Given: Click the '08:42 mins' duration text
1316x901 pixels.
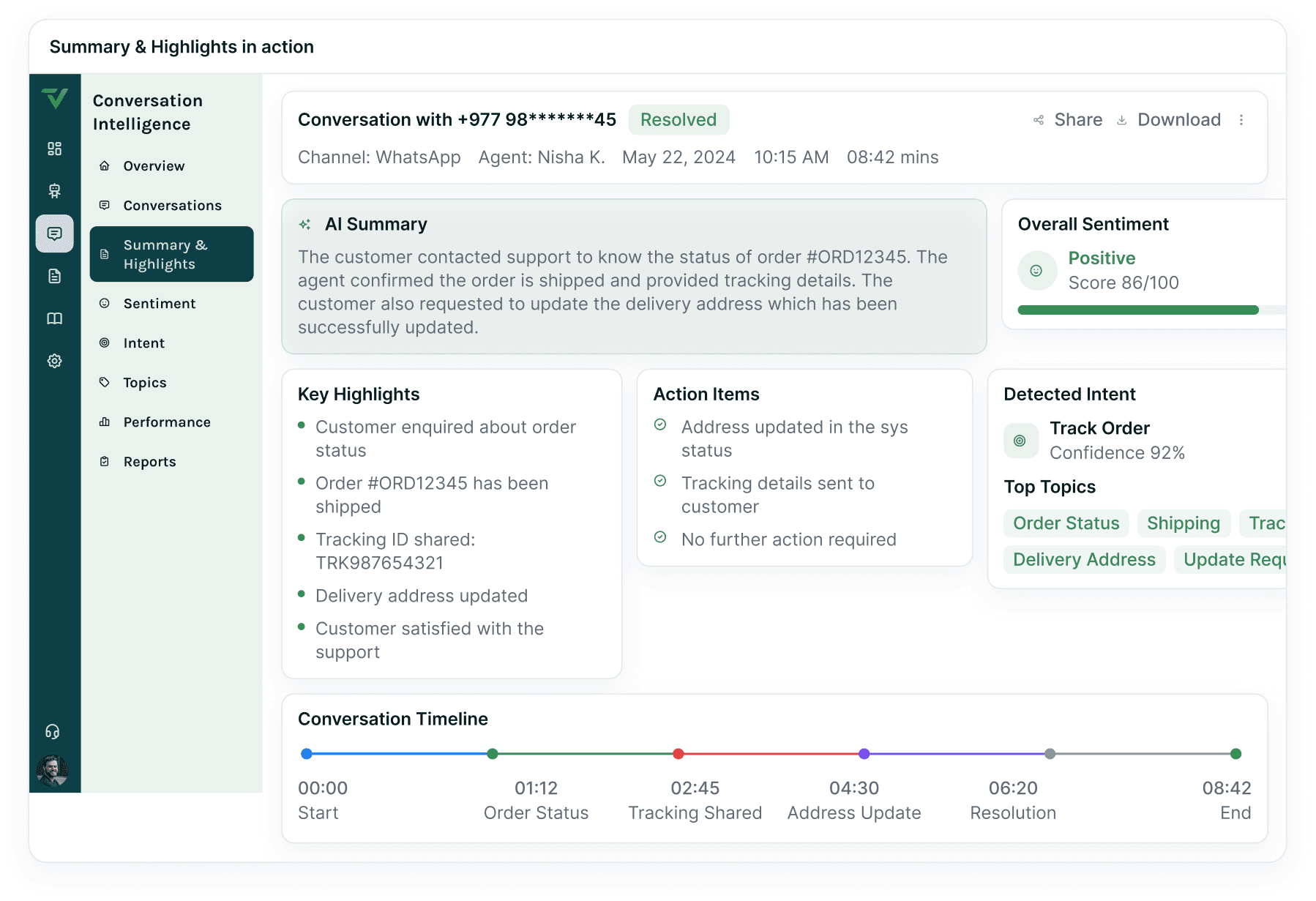Looking at the screenshot, I should pyautogui.click(x=892, y=157).
